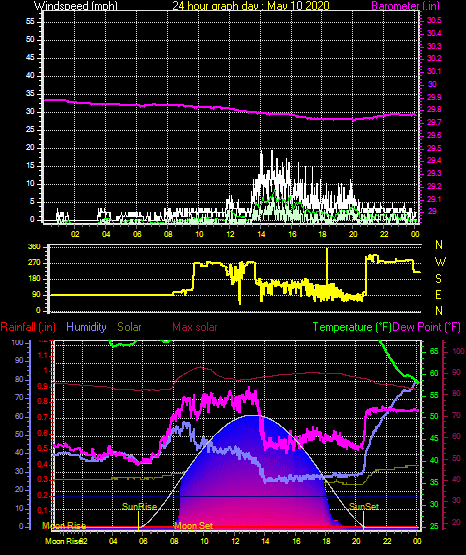Select the Humidity legend label

[86, 327]
